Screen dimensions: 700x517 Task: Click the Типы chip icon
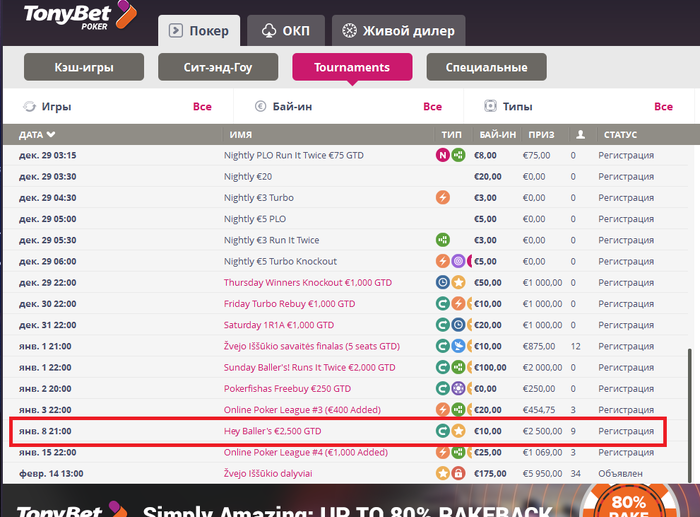click(x=490, y=106)
